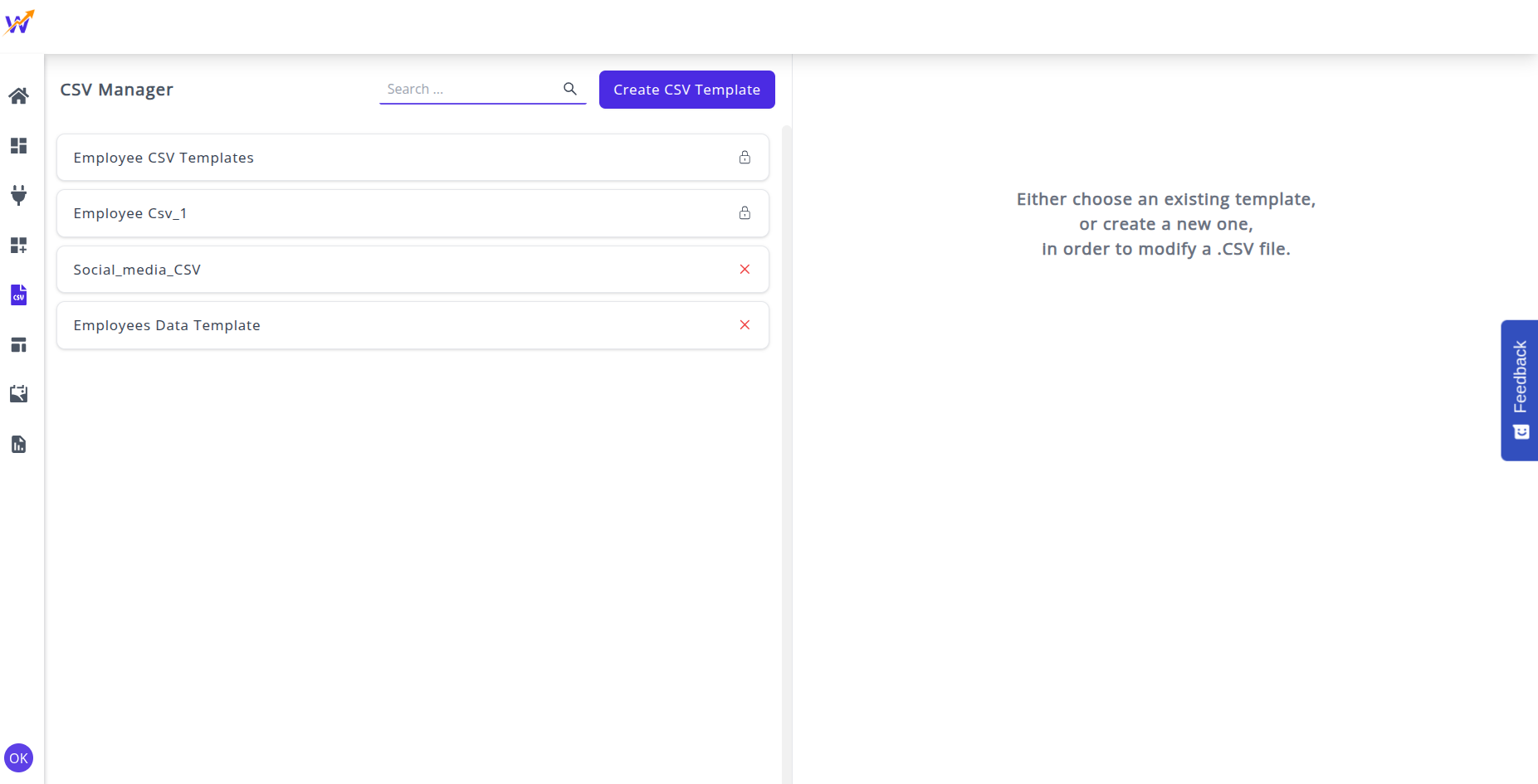Open the Social_media_CSV template
1538x784 pixels.
click(x=137, y=270)
